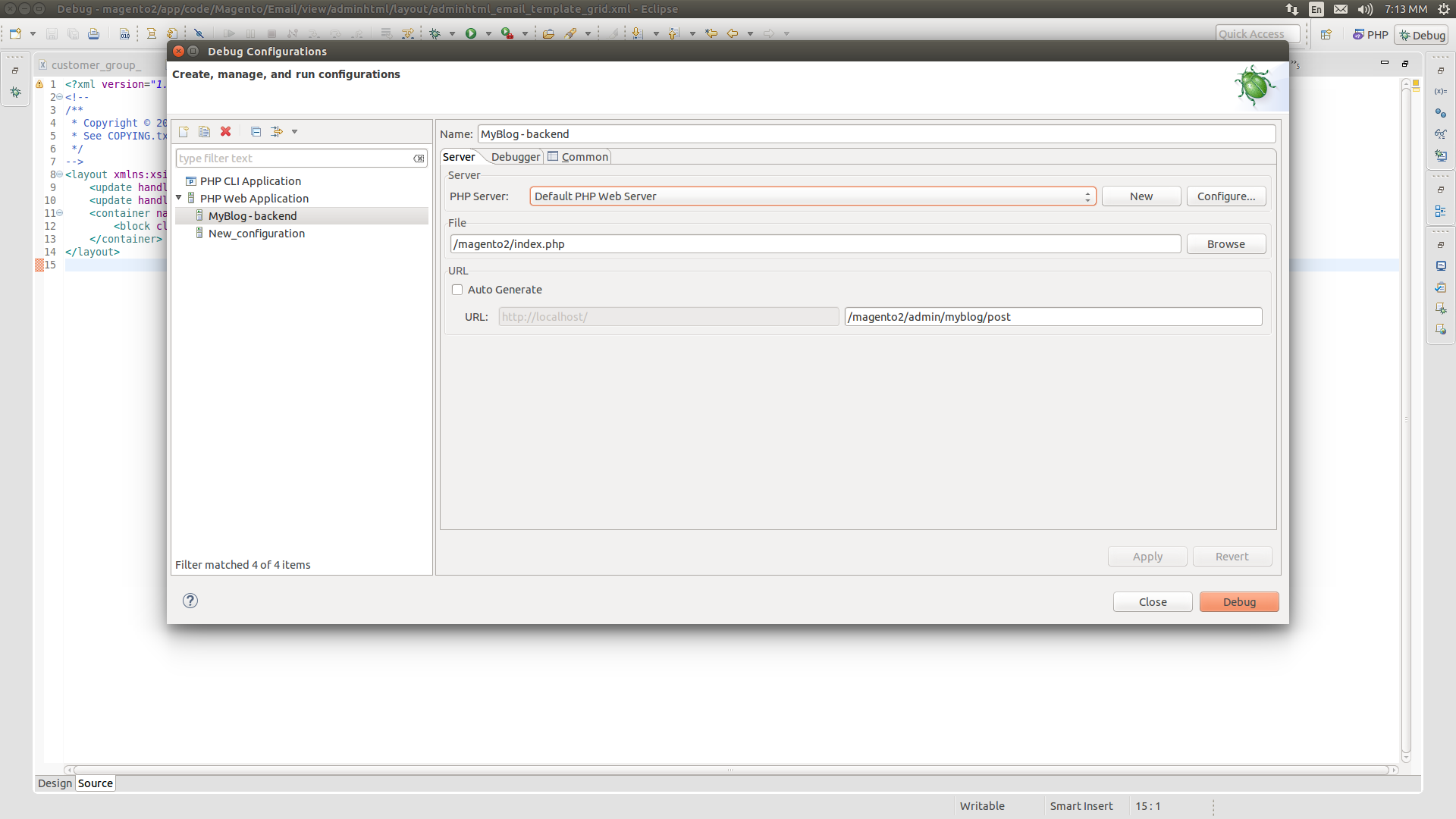Image resolution: width=1456 pixels, height=819 pixels.
Task: Collapse all configurations in the tree
Action: click(256, 132)
